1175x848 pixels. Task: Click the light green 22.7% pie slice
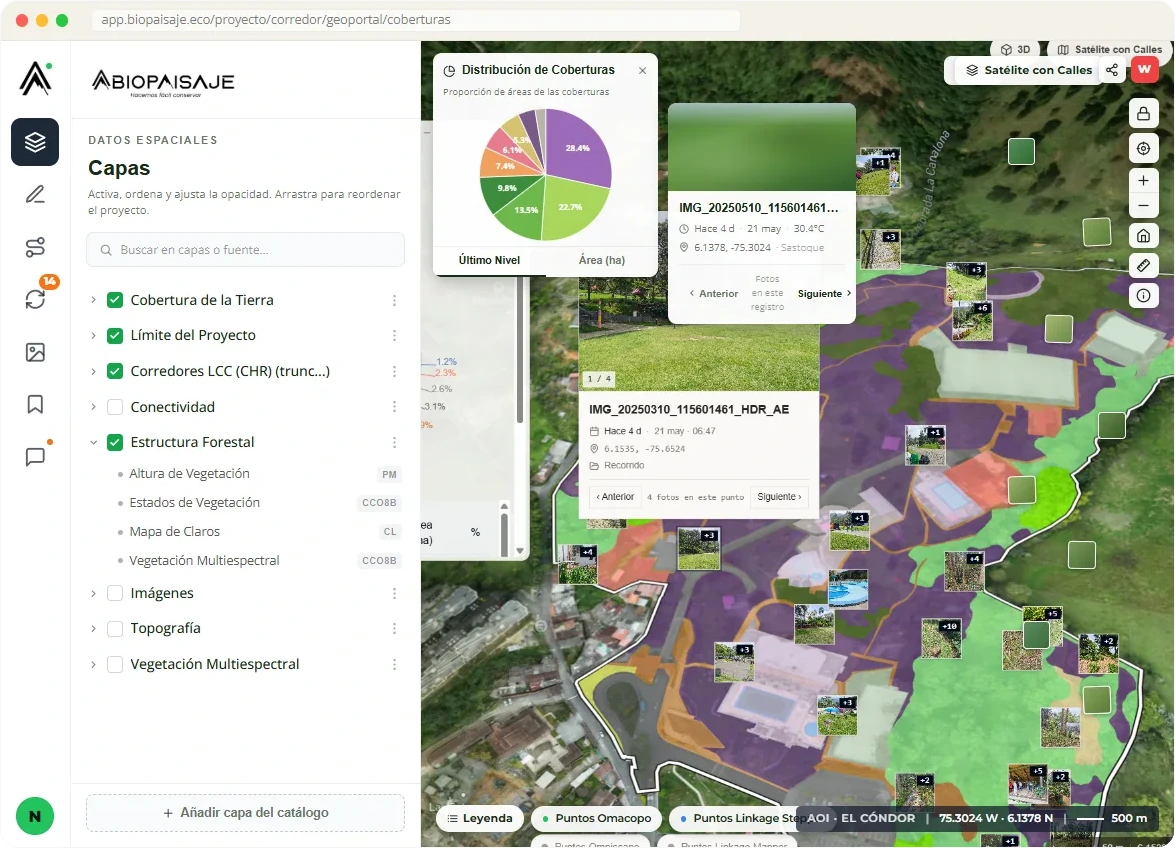(572, 206)
